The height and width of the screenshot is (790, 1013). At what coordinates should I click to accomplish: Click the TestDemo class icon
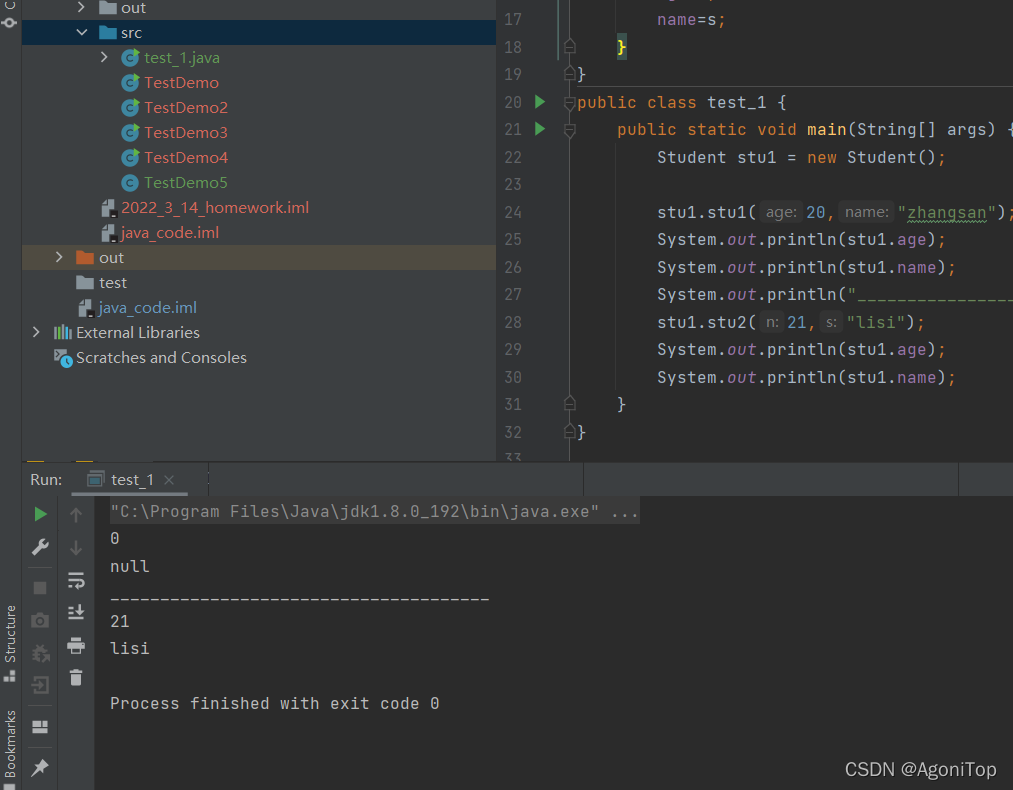(x=131, y=83)
